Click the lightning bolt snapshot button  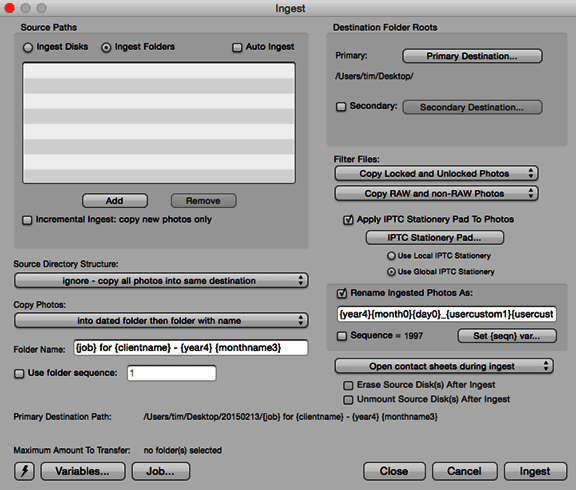click(24, 471)
